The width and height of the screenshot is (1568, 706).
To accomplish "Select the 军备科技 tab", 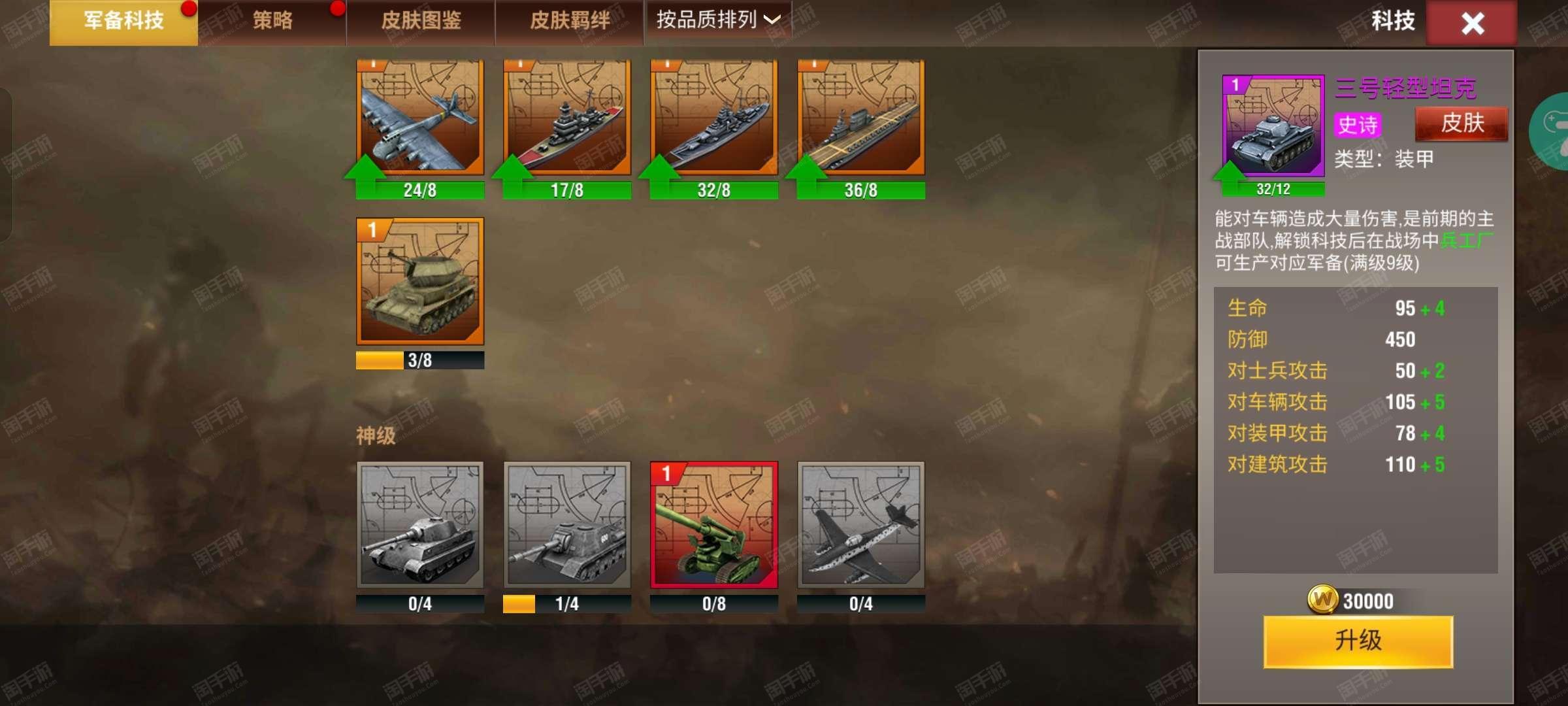I will pyautogui.click(x=123, y=22).
